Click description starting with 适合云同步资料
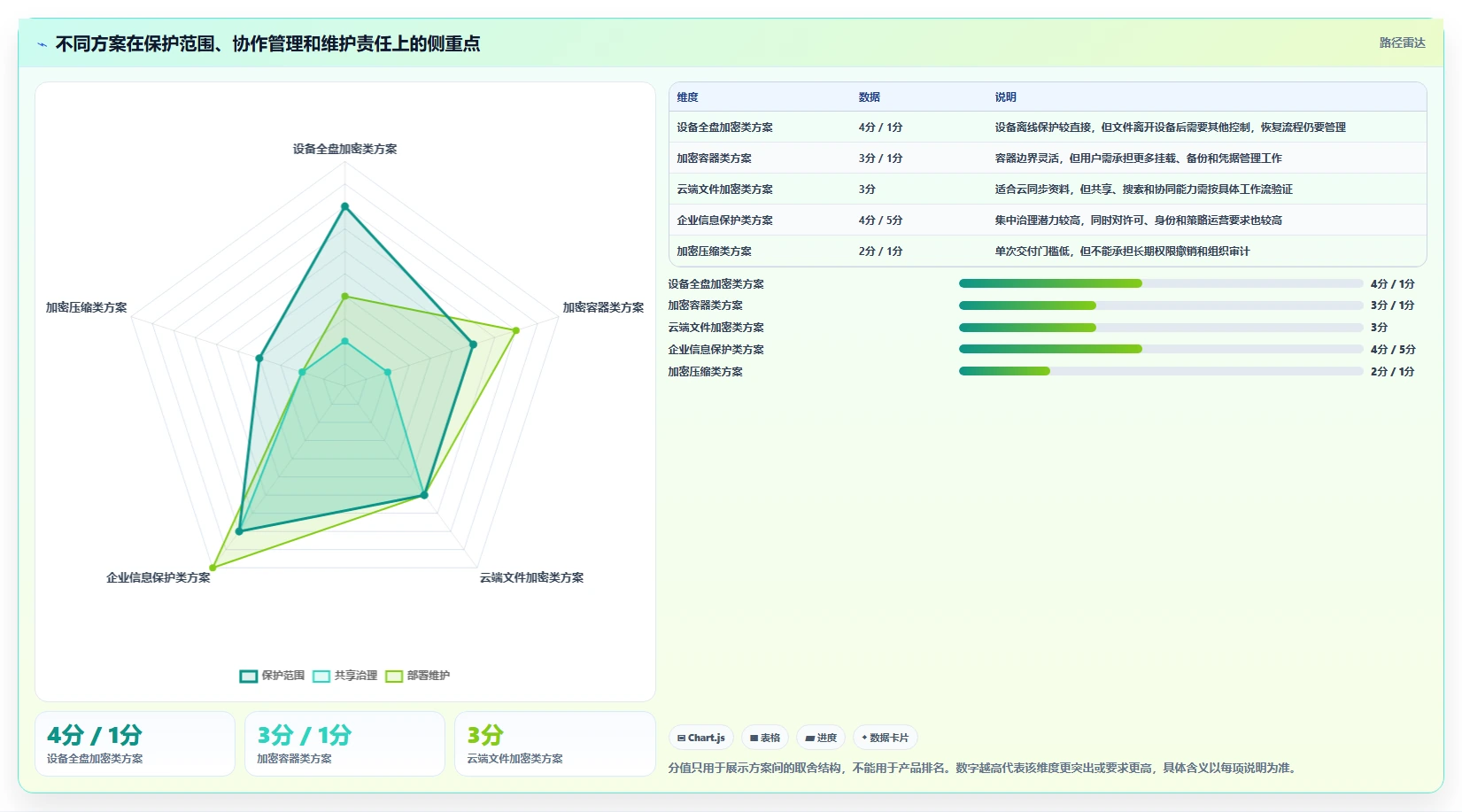This screenshot has height=812, width=1462. tap(1143, 189)
